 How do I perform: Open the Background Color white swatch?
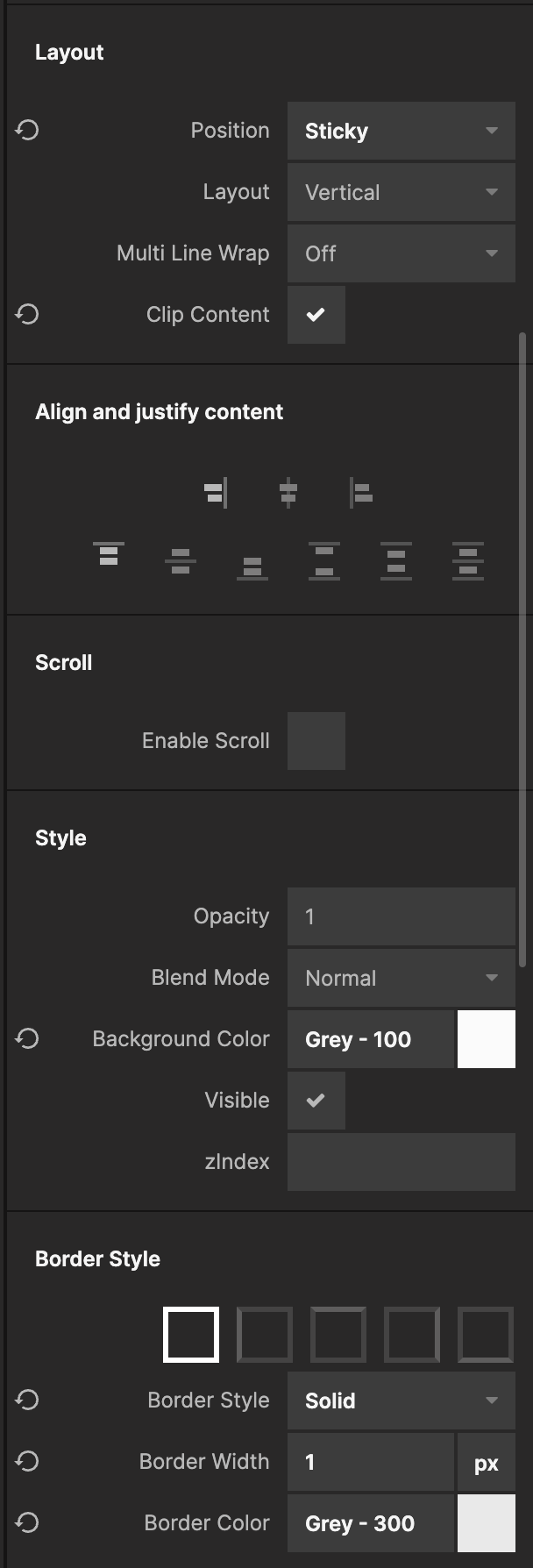click(486, 1039)
